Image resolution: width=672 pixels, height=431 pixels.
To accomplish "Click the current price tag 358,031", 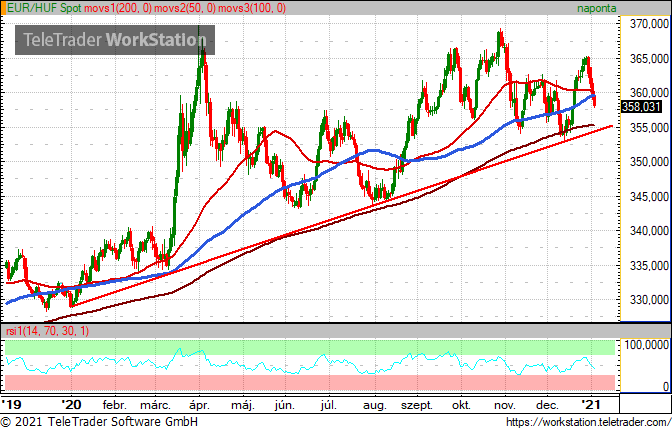I will [x=641, y=106].
